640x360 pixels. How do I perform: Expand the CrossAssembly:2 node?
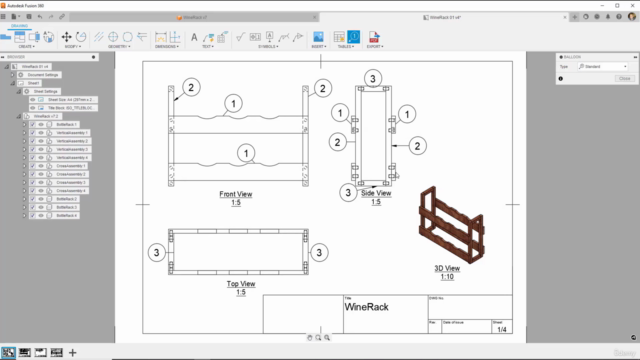click(x=24, y=174)
